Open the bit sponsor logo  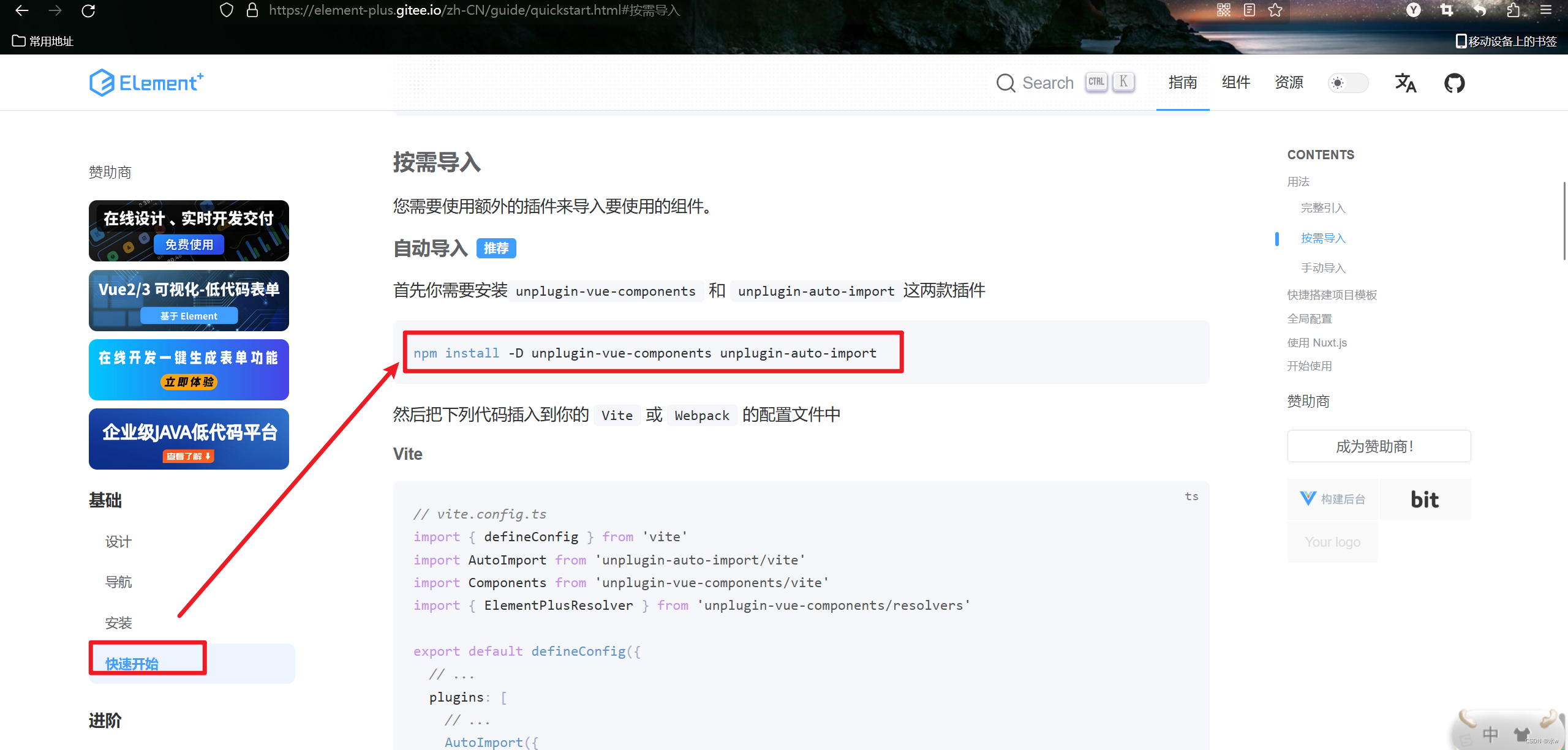(x=1425, y=499)
